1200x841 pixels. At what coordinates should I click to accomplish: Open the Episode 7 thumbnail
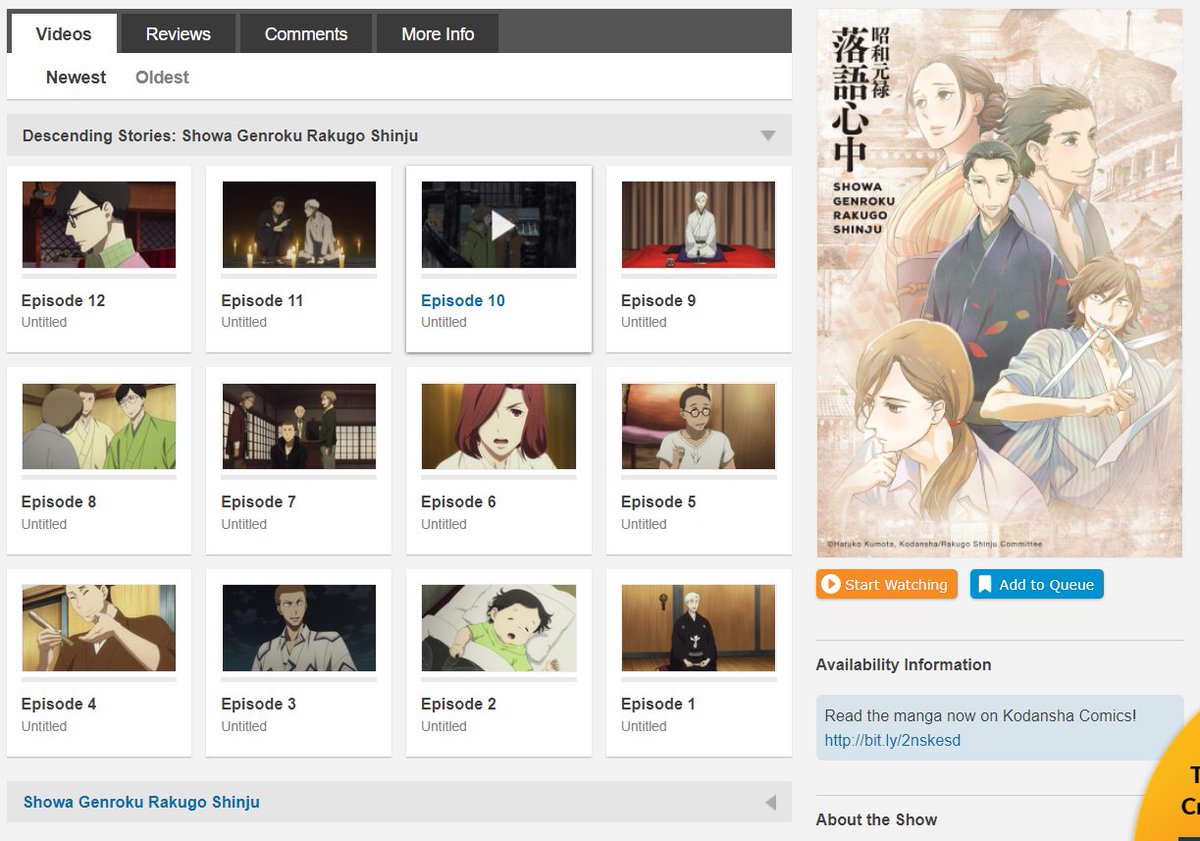299,426
